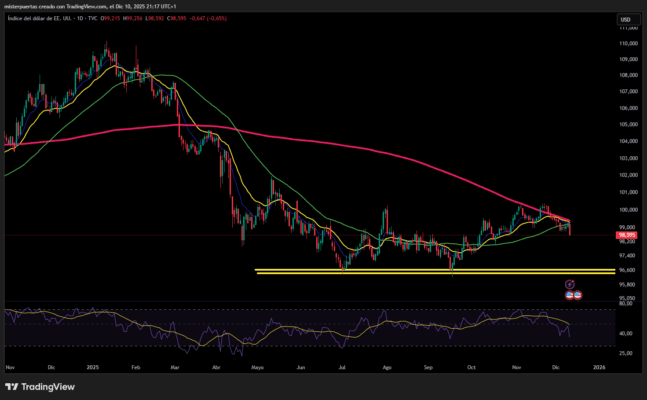Click the right US flag economic event icon

578,295
